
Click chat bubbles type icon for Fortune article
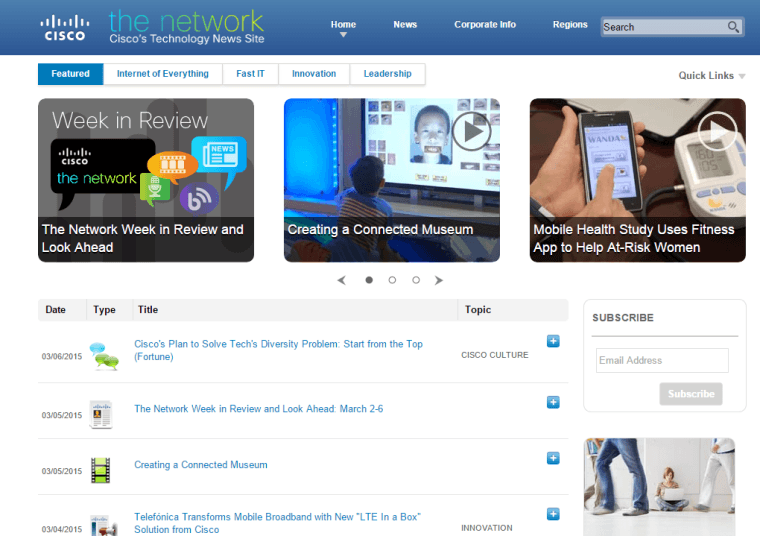104,356
